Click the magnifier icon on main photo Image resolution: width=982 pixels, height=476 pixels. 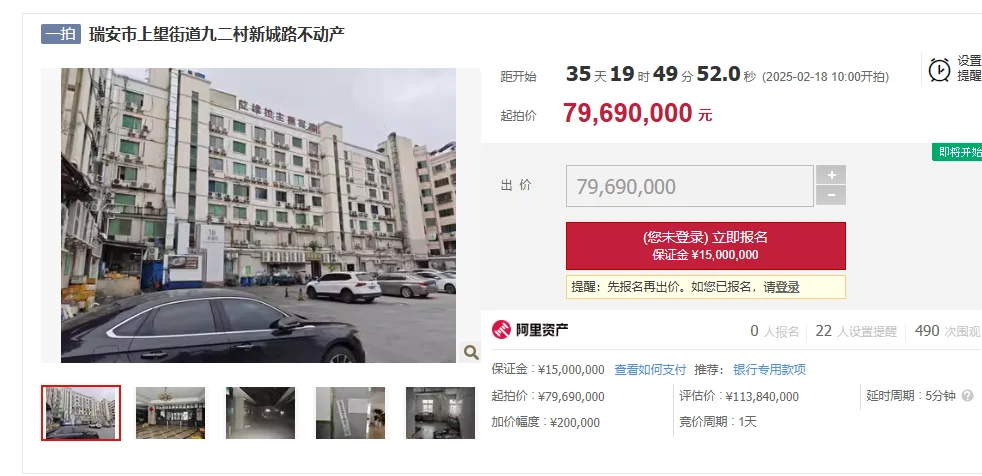point(471,352)
